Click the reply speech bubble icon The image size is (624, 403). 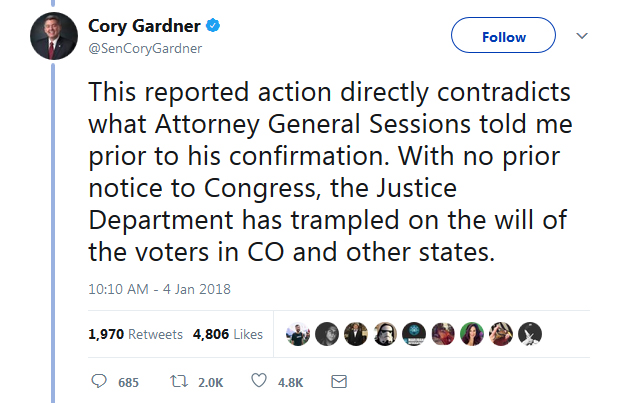(x=99, y=381)
